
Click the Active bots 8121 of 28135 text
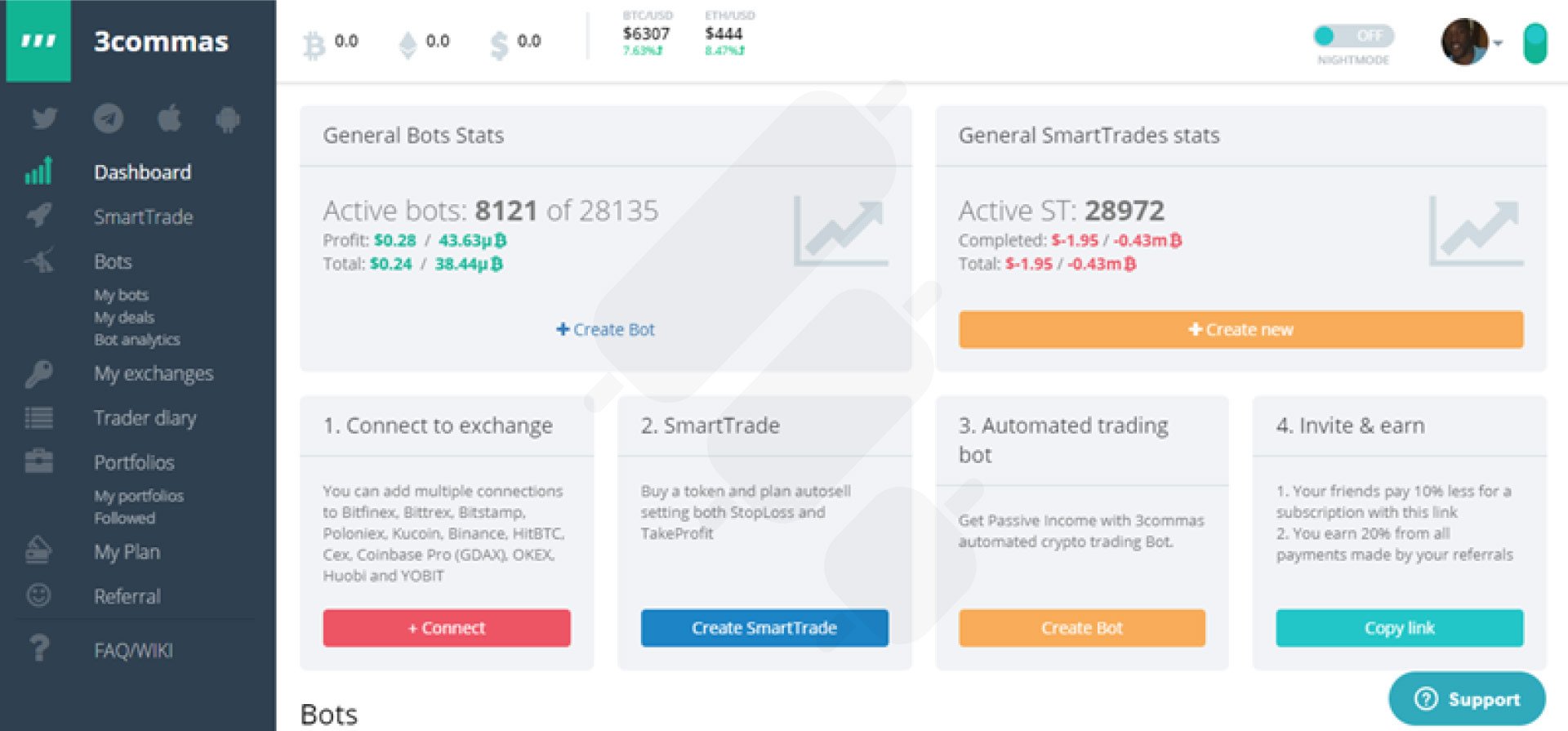click(x=490, y=211)
